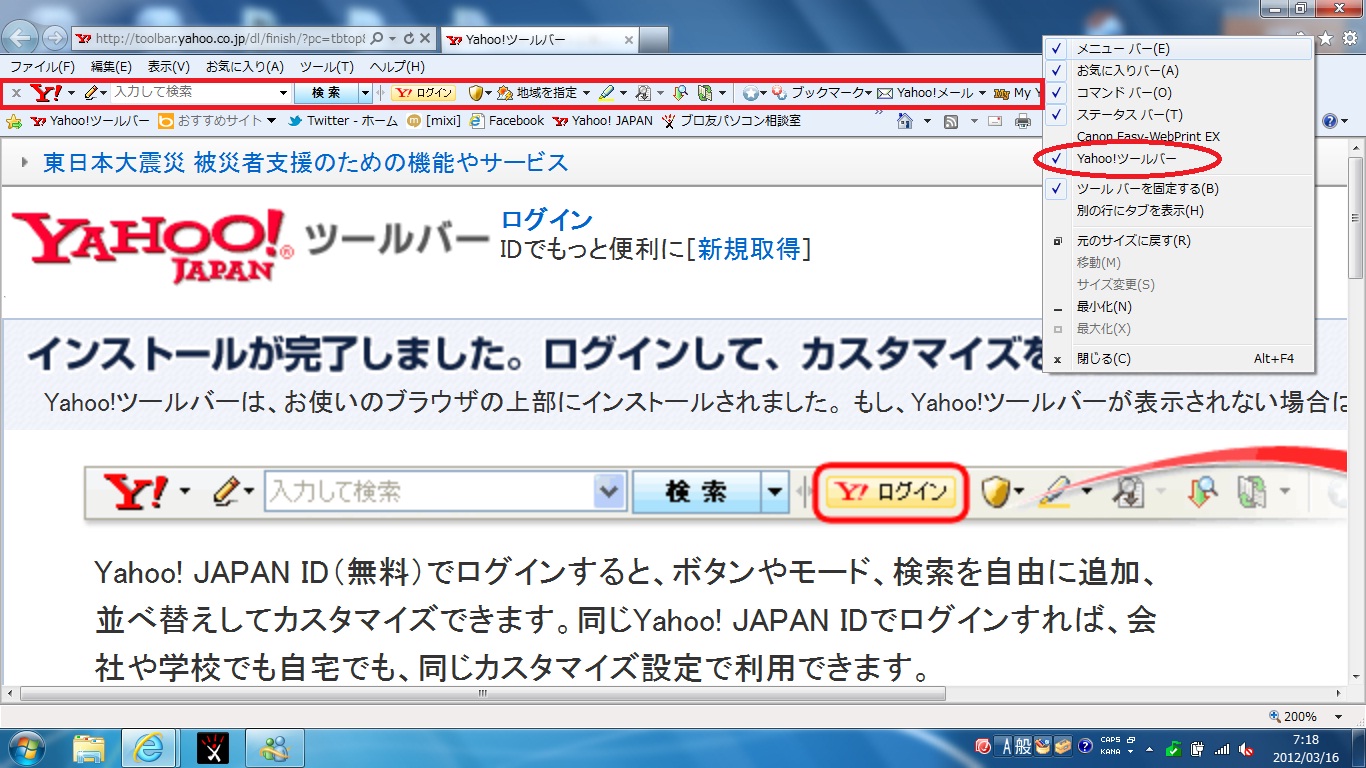The image size is (1366, 768).
Task: Open Yahoo!メール from the toolbar
Action: pos(925,93)
